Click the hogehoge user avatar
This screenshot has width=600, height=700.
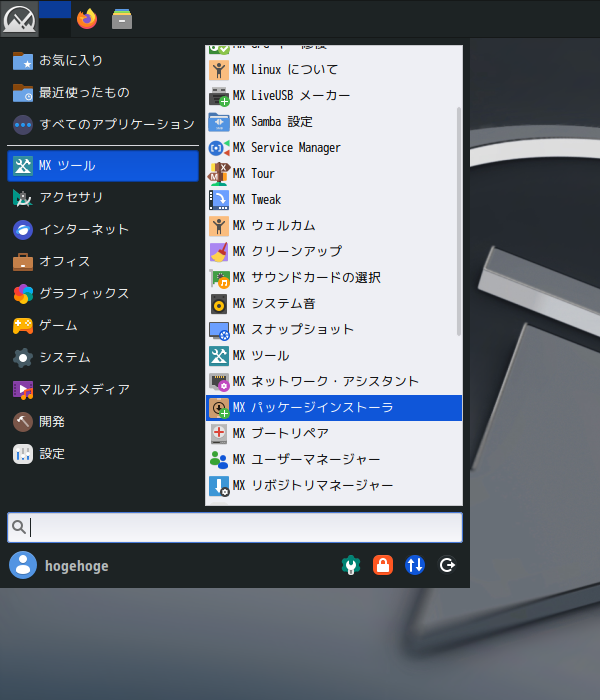click(23, 565)
